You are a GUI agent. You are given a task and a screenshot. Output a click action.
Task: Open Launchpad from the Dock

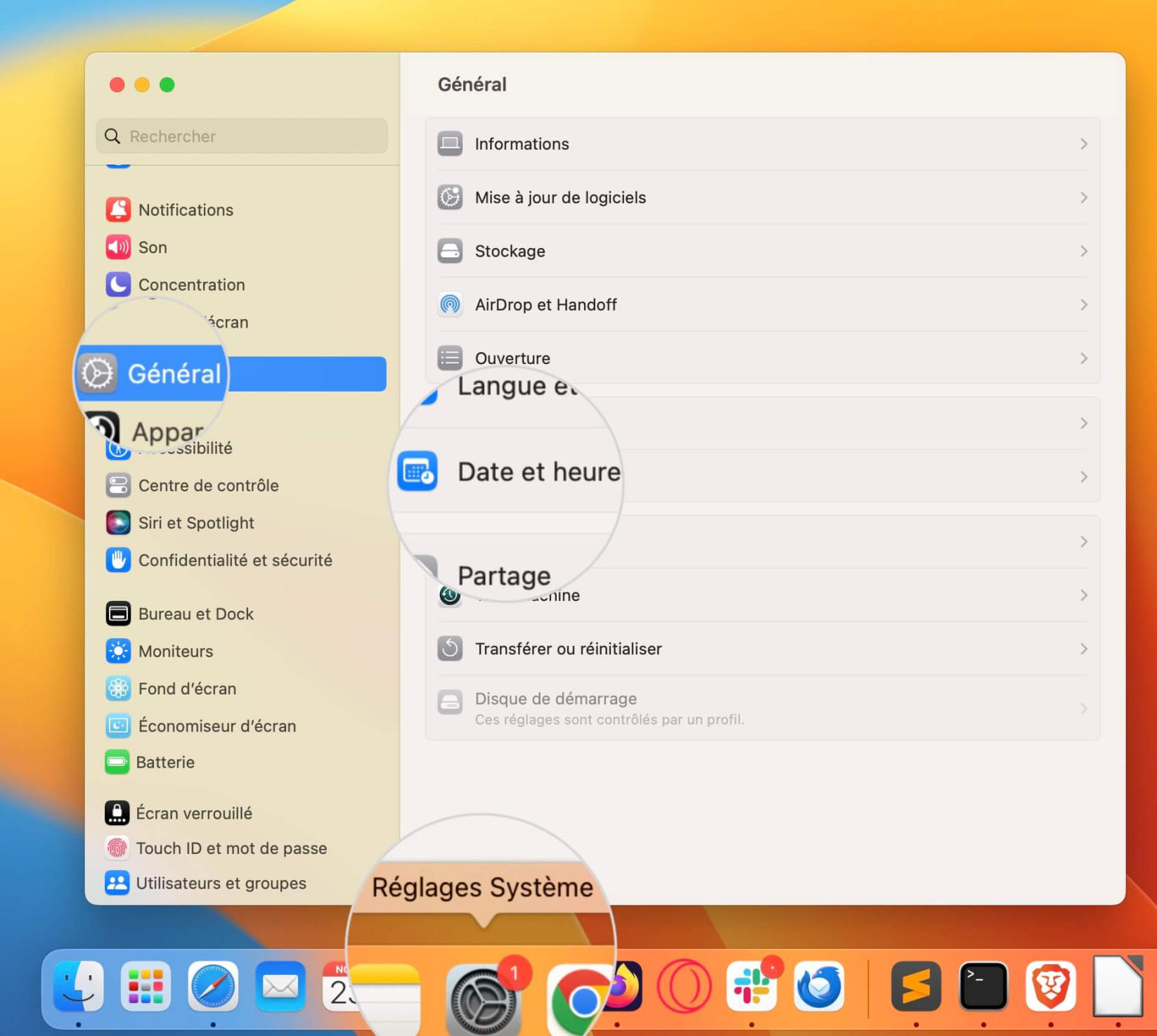[x=146, y=985]
